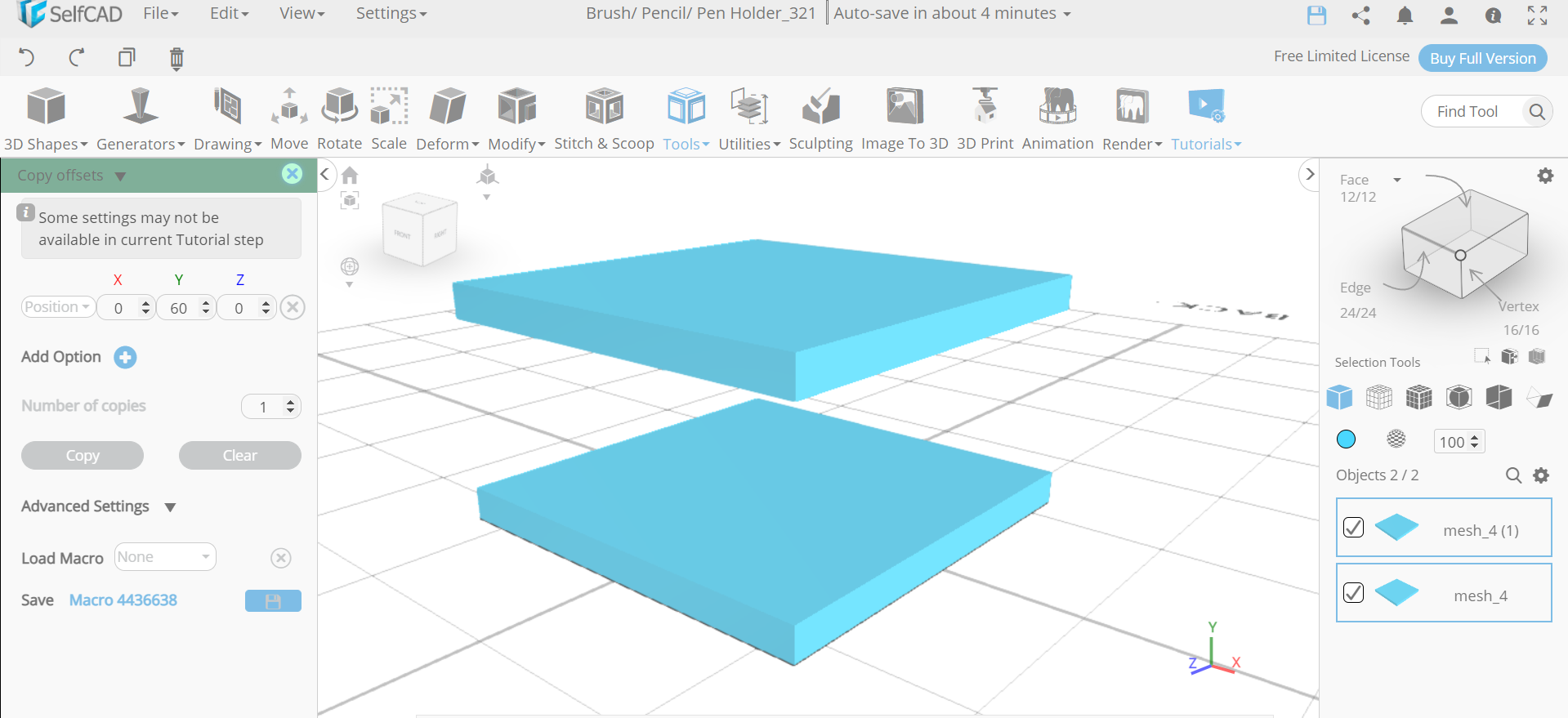Click the Clear button
Viewport: 1568px width, 718px height.
[240, 456]
